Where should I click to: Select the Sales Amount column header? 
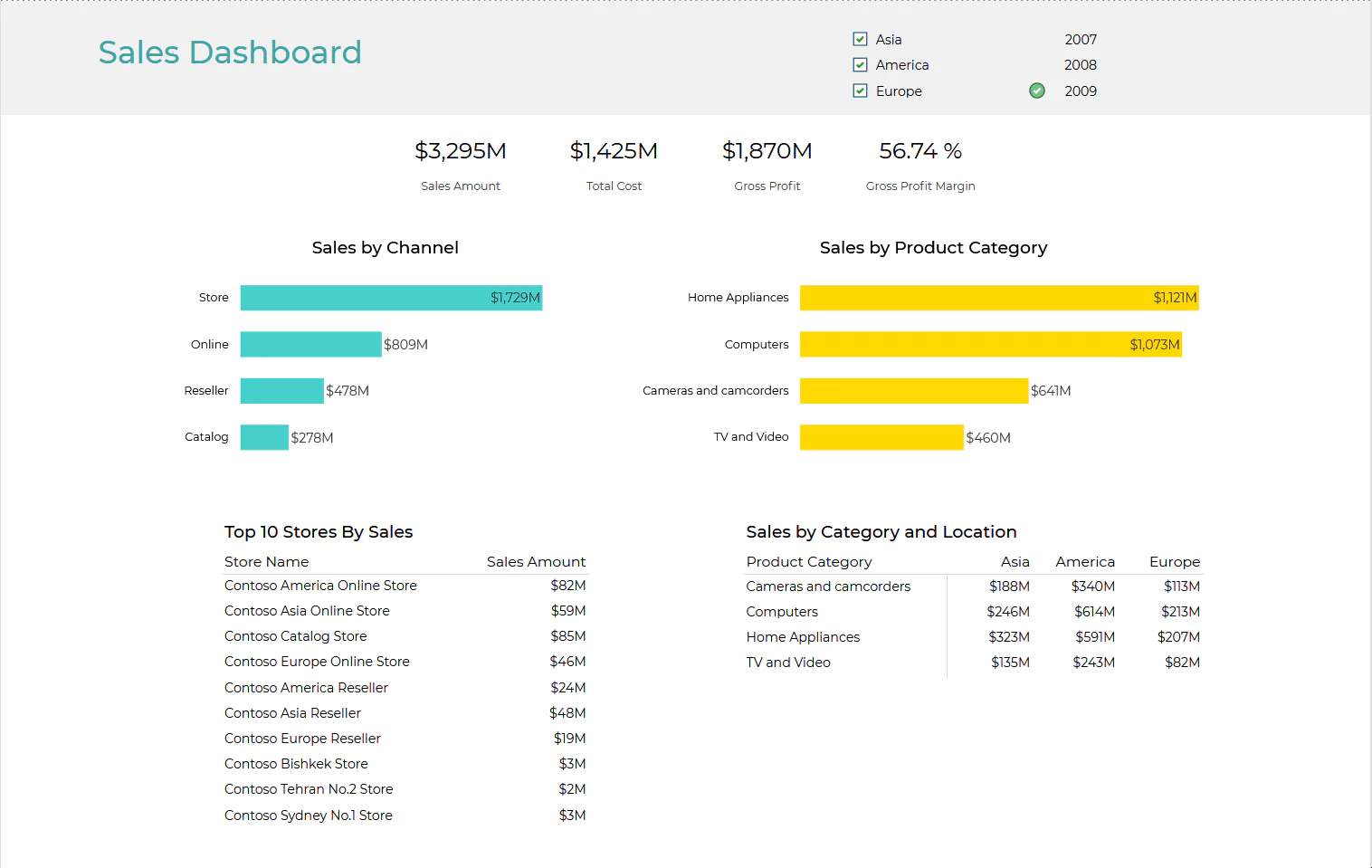[x=536, y=561]
